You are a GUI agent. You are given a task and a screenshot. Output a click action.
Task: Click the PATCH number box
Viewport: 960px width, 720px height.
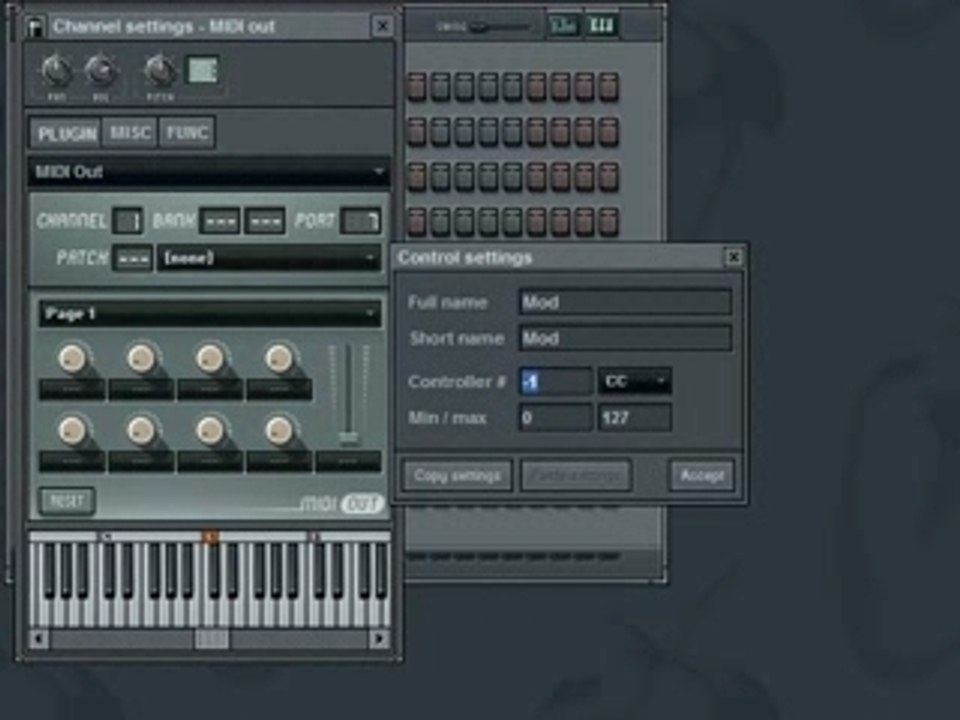point(133,258)
